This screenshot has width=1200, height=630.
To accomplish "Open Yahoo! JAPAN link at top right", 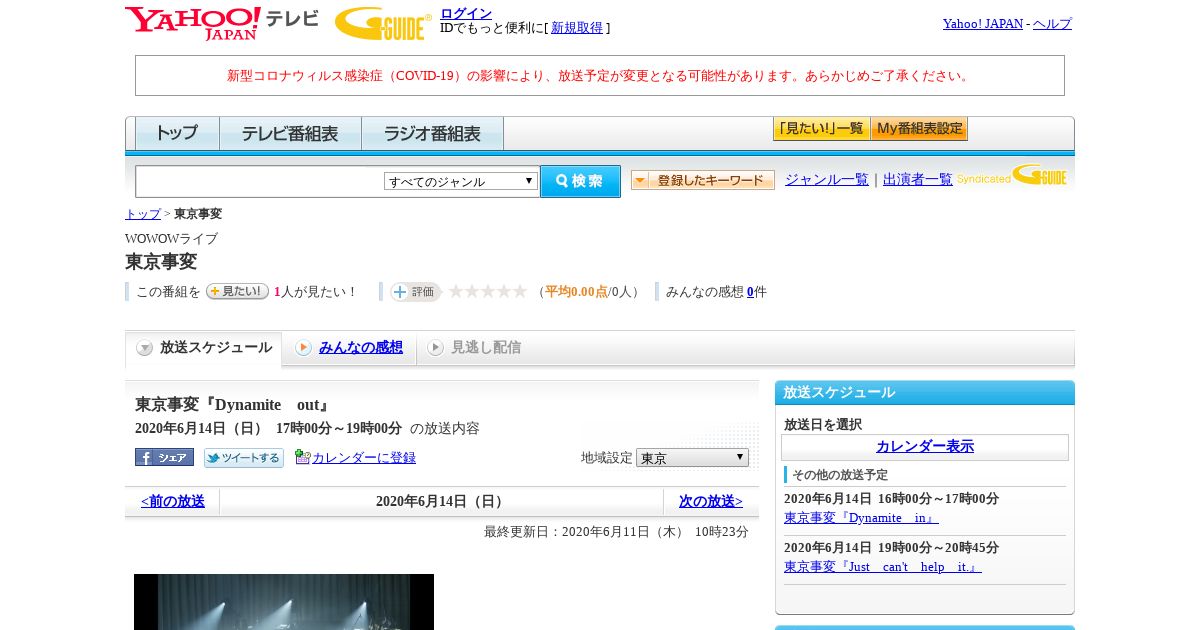I will pyautogui.click(x=983, y=23).
